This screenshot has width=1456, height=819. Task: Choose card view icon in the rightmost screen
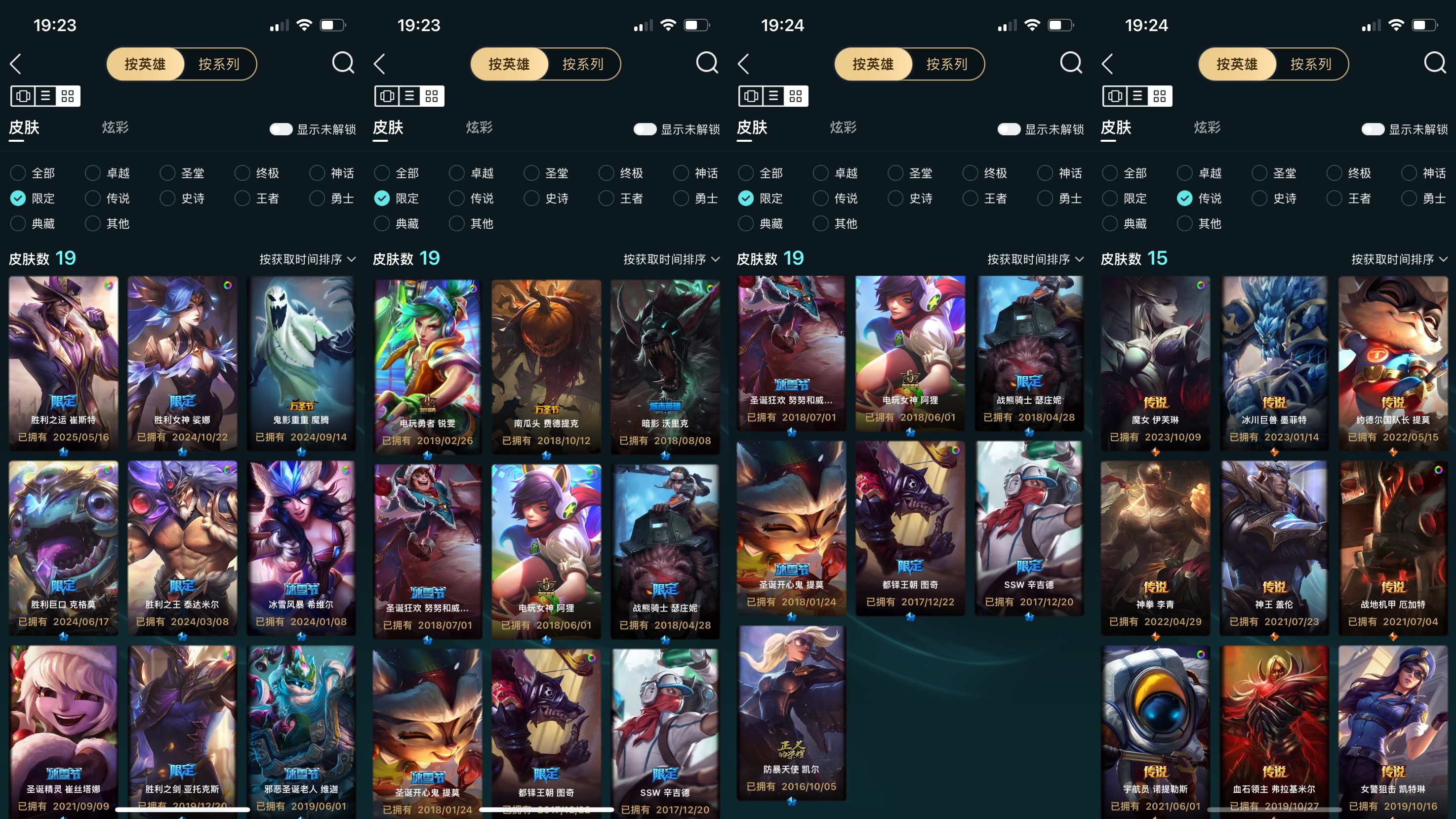(x=1115, y=96)
